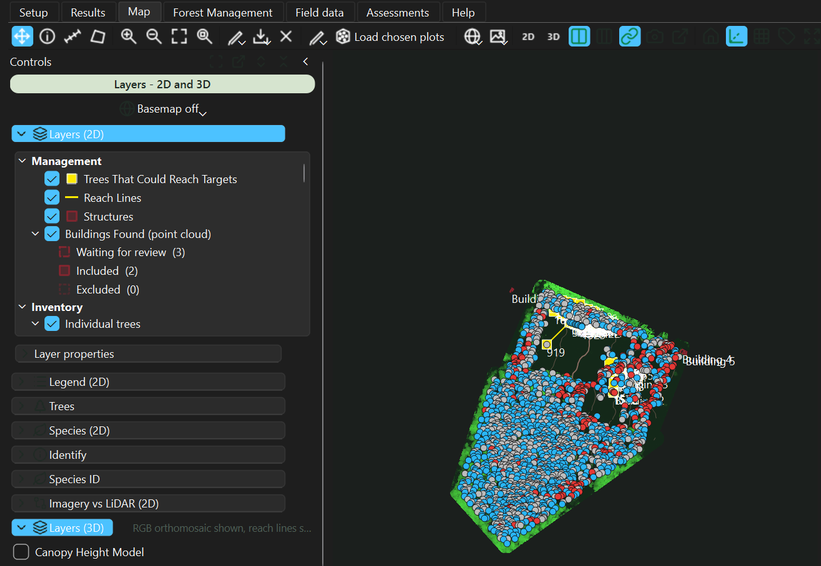Click the download/import arrow icon
Image resolution: width=821 pixels, height=566 pixels.
(261, 37)
